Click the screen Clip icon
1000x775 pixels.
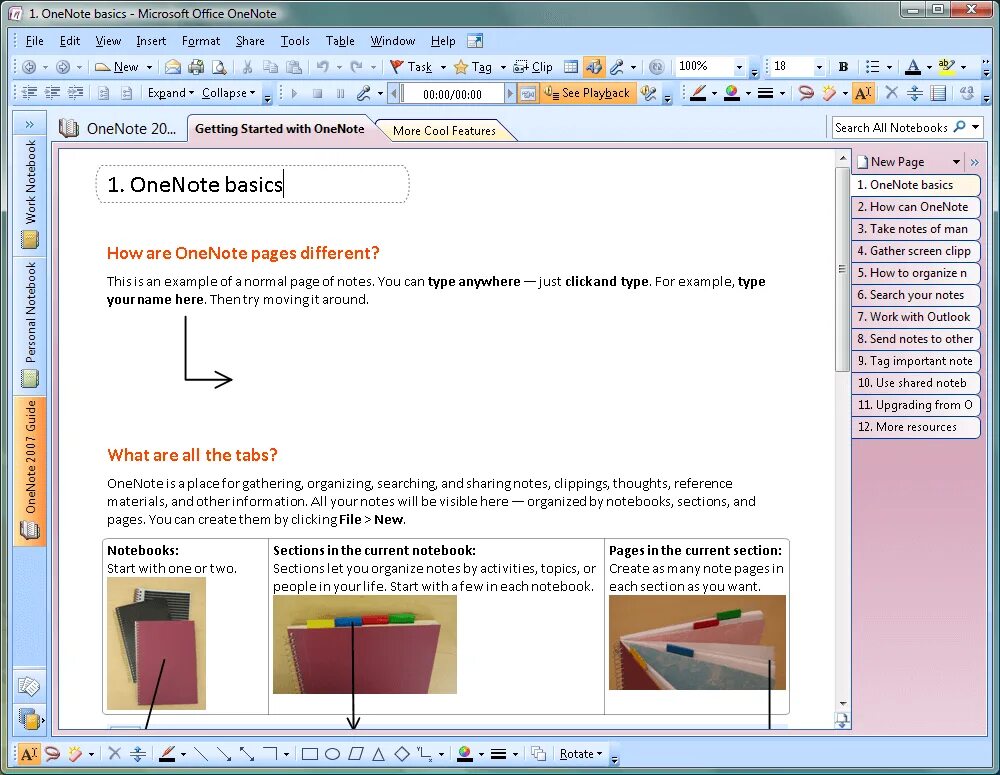521,67
